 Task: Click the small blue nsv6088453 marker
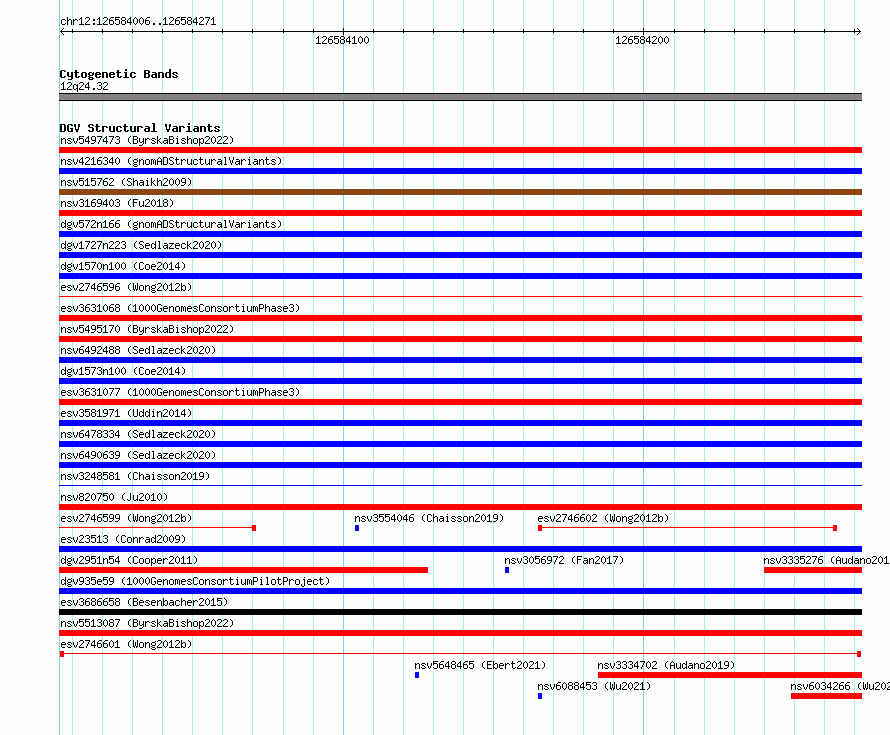[x=540, y=696]
